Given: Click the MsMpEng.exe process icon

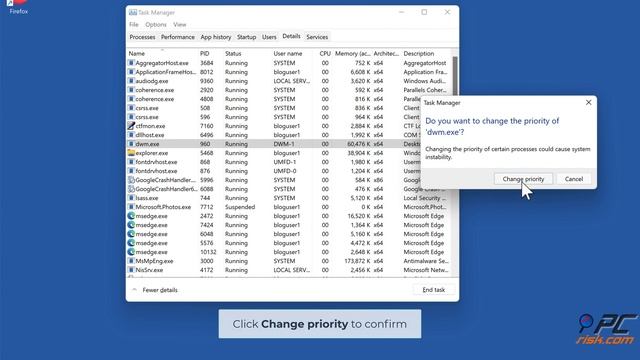Looking at the screenshot, I should (131, 261).
